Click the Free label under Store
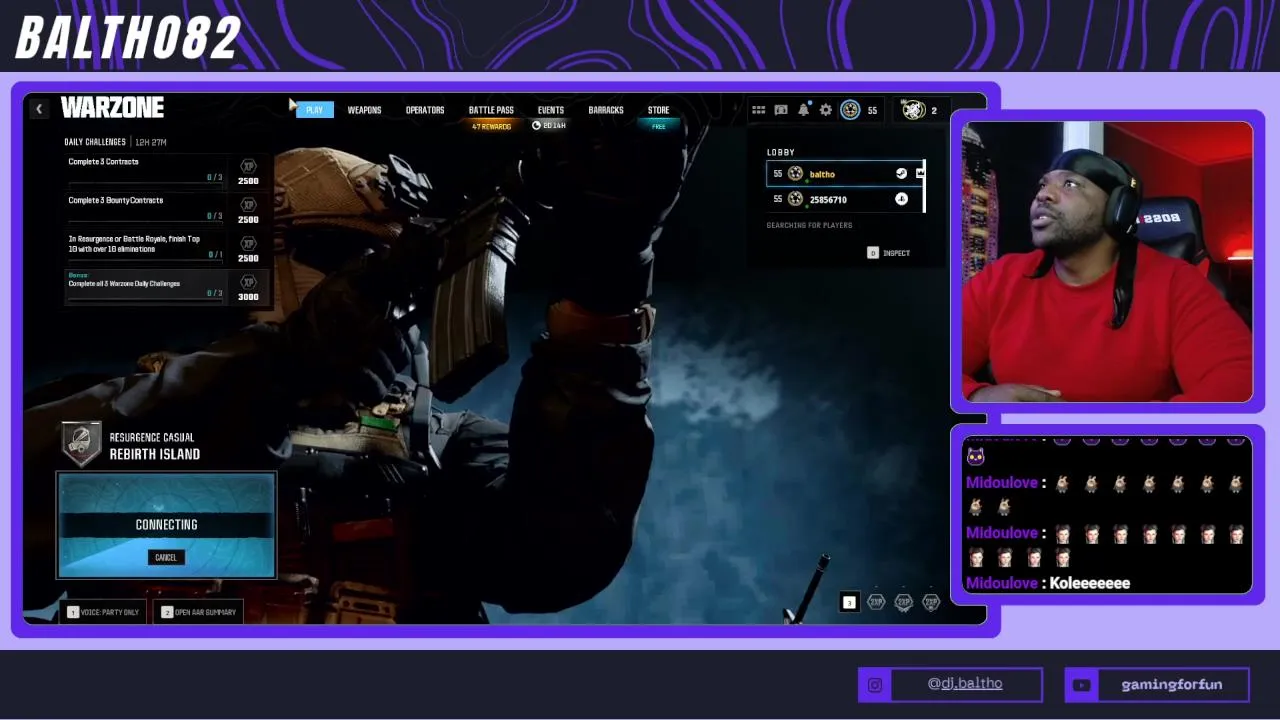1280x720 pixels. pos(658,127)
